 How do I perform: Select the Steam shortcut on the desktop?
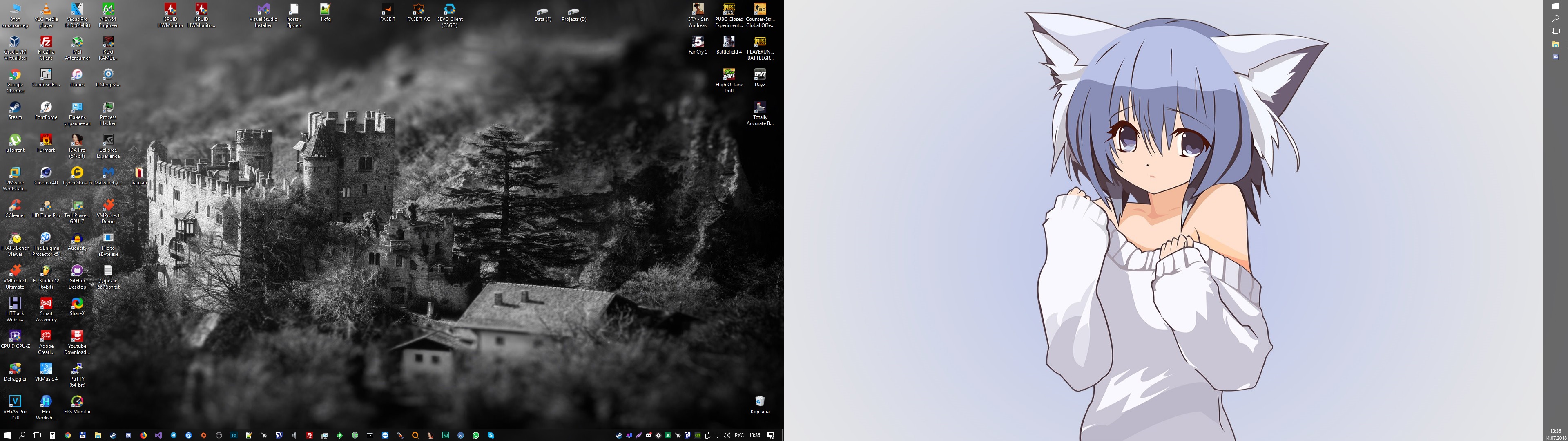tap(15, 111)
